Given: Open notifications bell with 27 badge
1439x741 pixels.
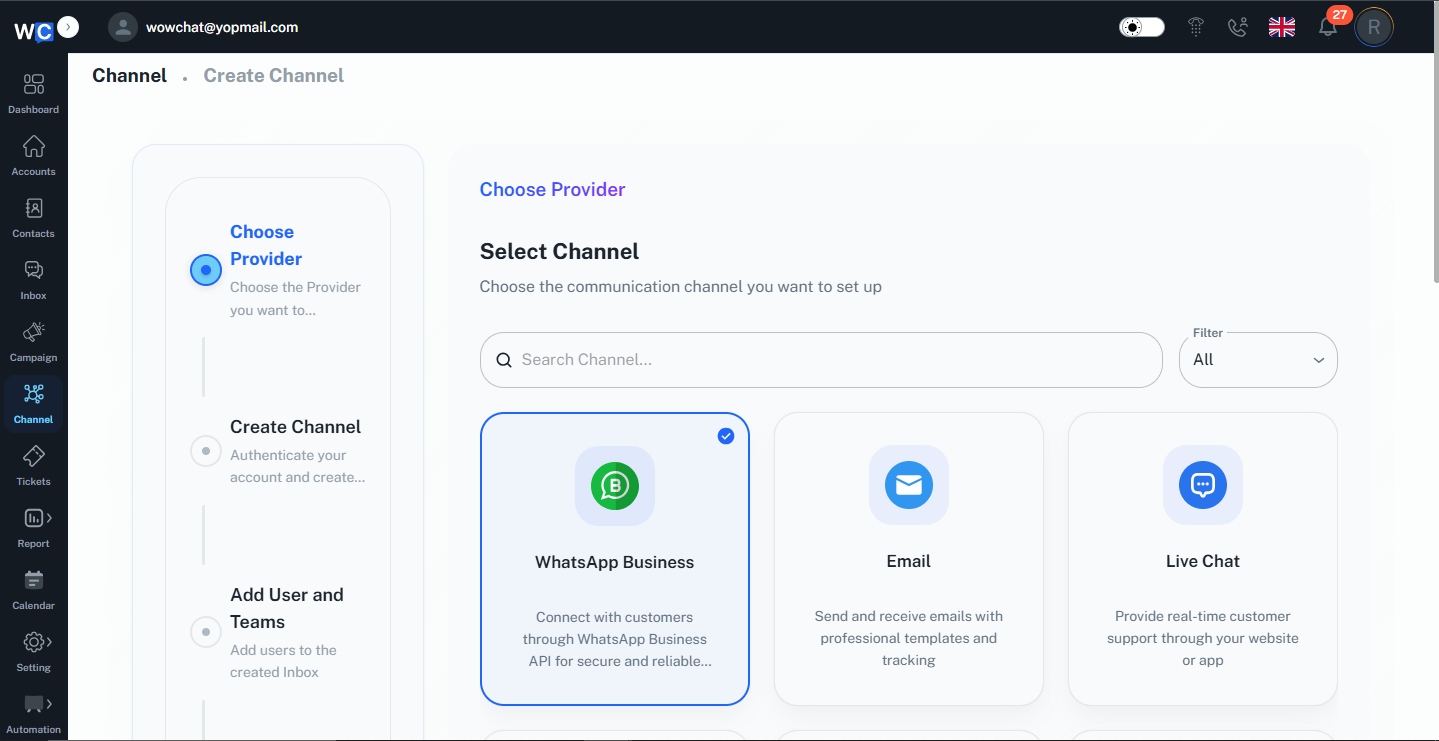Looking at the screenshot, I should pos(1328,27).
